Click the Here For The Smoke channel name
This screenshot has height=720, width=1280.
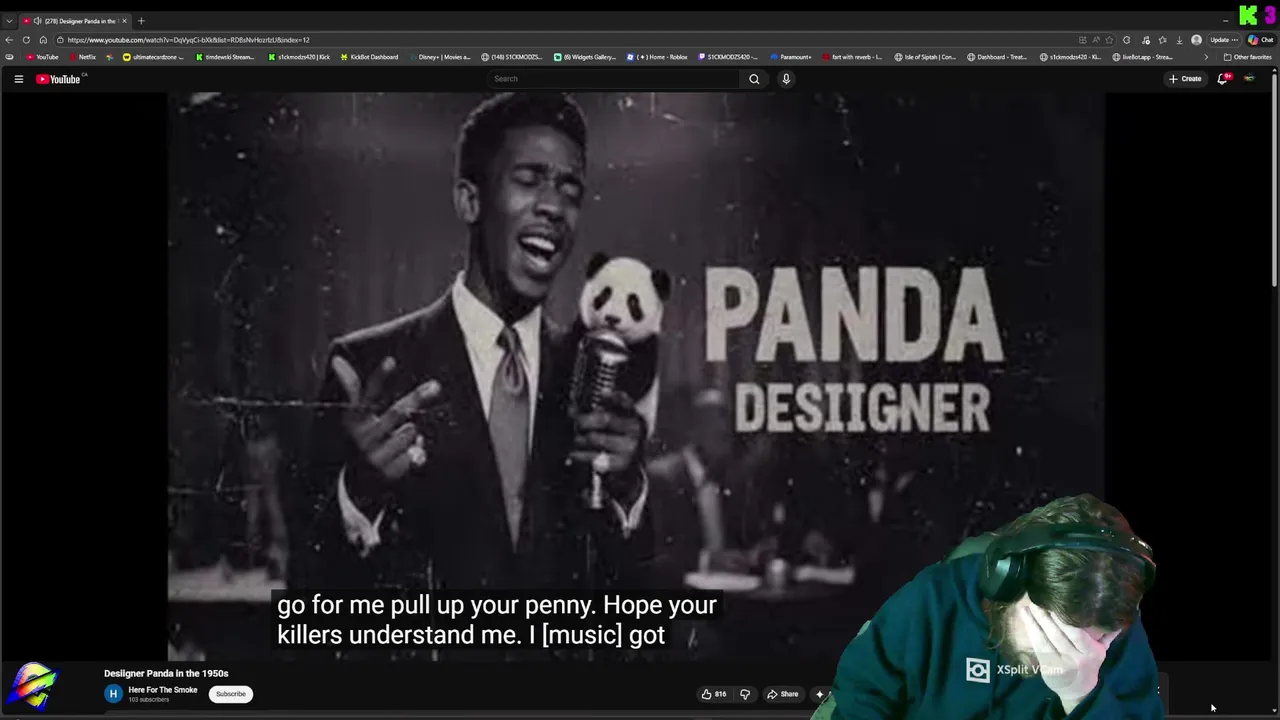(163, 690)
